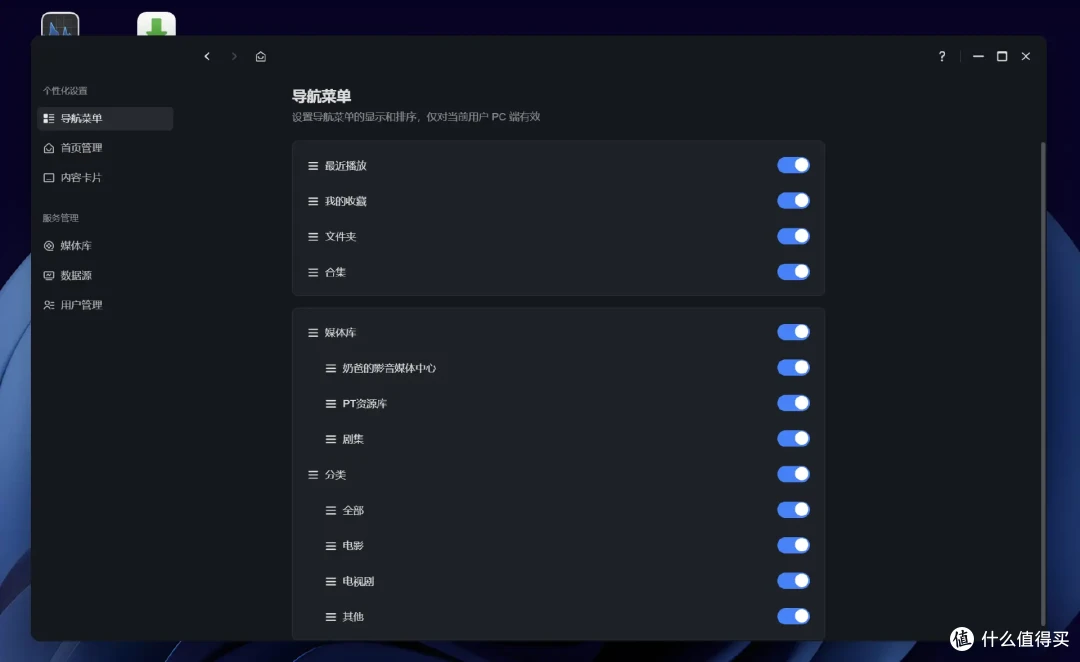Open 内容卡片 settings page
Screen dimensions: 1080x662
pyautogui.click(x=105, y=178)
